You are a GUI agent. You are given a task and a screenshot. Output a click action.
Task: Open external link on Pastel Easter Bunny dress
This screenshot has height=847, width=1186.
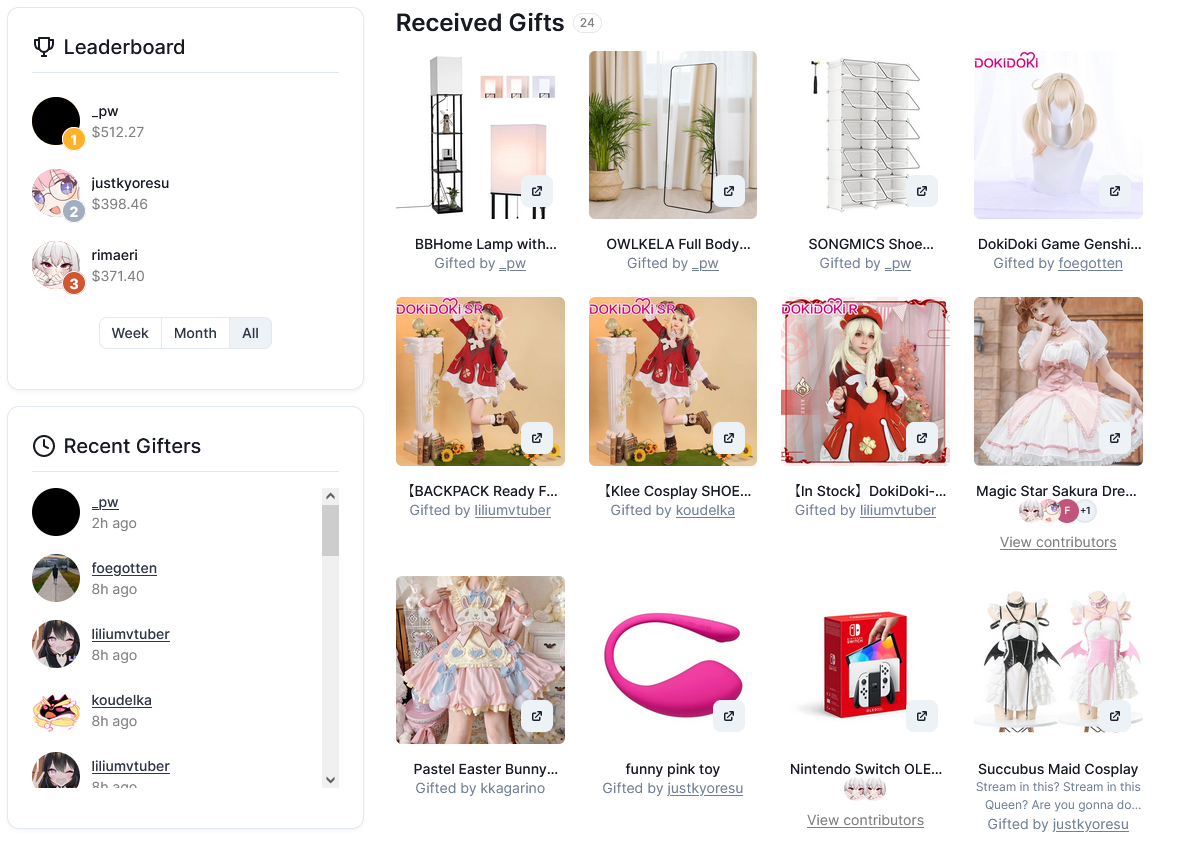(x=536, y=715)
